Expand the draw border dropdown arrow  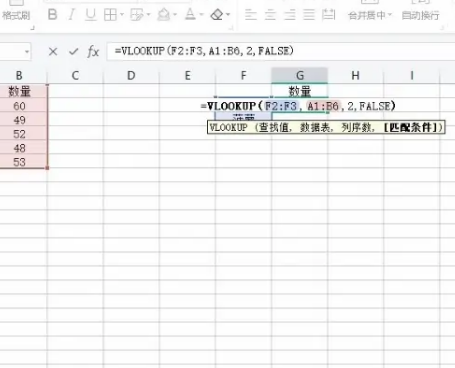(148, 15)
